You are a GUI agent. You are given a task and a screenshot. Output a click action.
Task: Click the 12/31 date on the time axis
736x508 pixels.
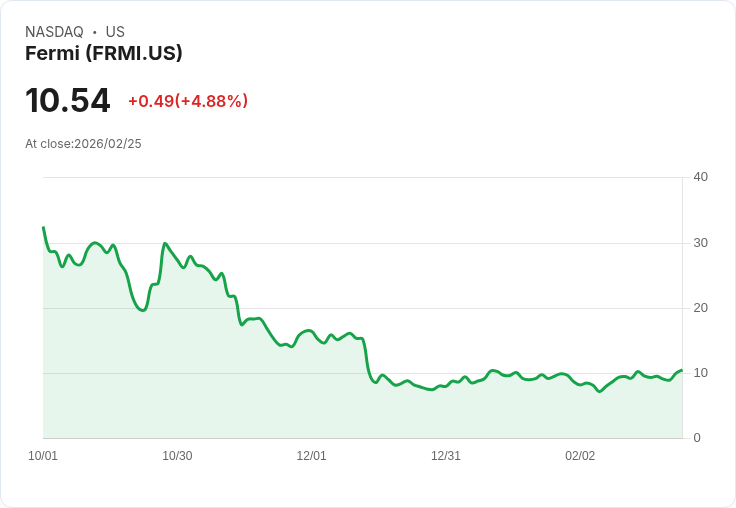tap(446, 456)
